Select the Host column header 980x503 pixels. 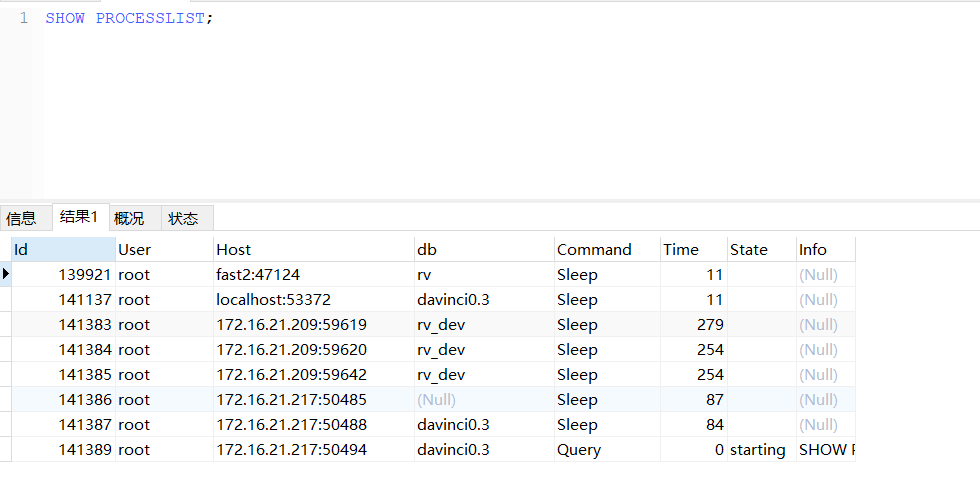coord(312,249)
